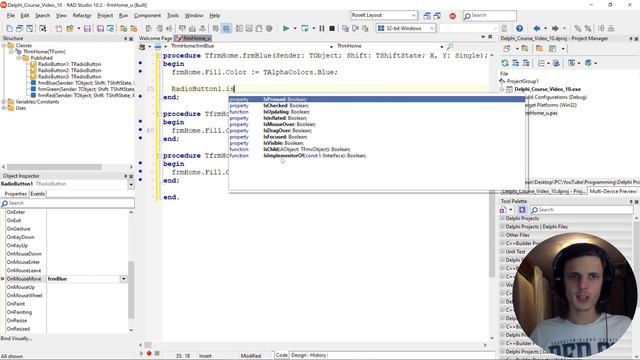The image size is (640, 360).
Task: Open the Tools menu
Action: [173, 16]
